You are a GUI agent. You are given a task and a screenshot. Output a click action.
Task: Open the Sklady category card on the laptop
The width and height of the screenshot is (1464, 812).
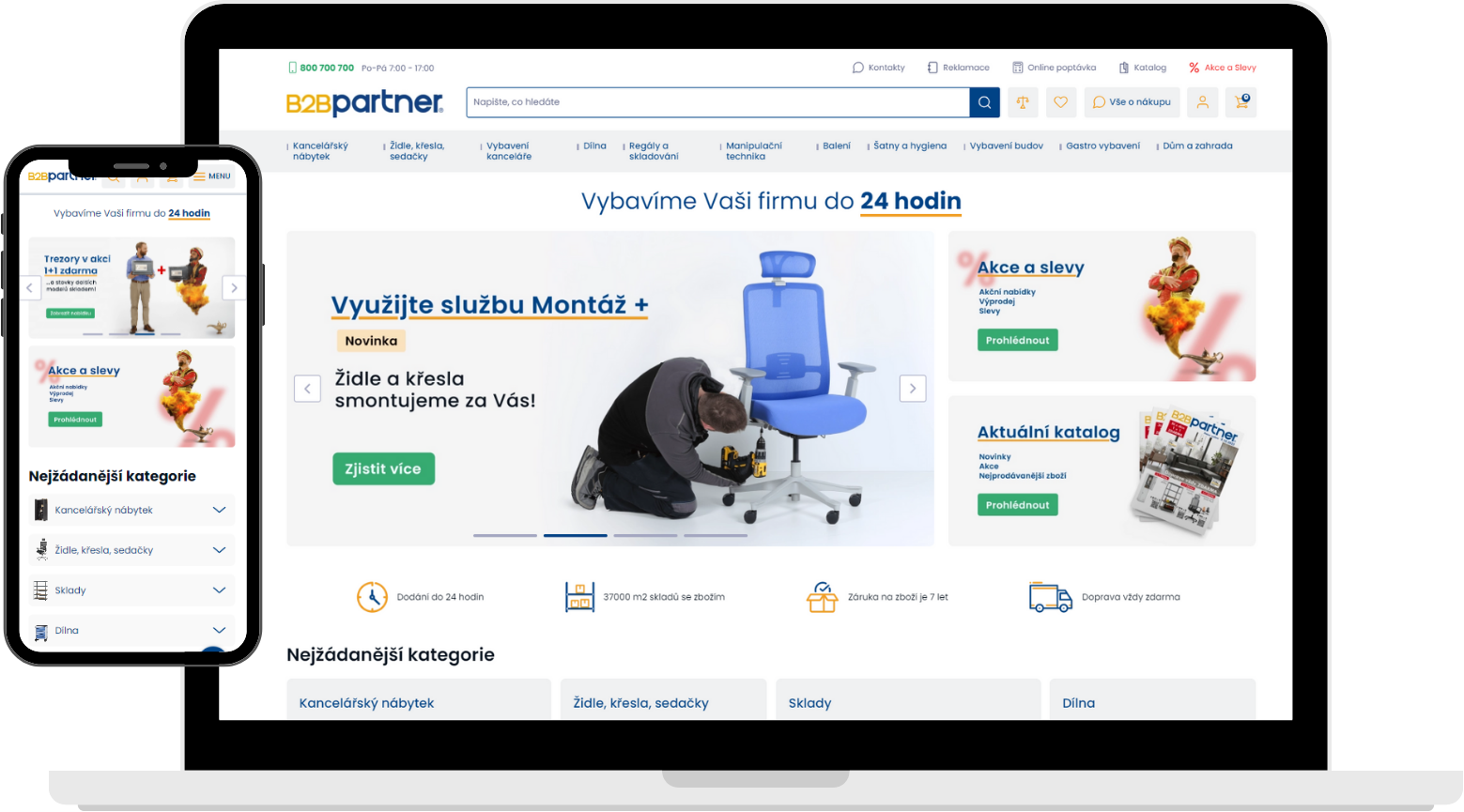pos(908,699)
